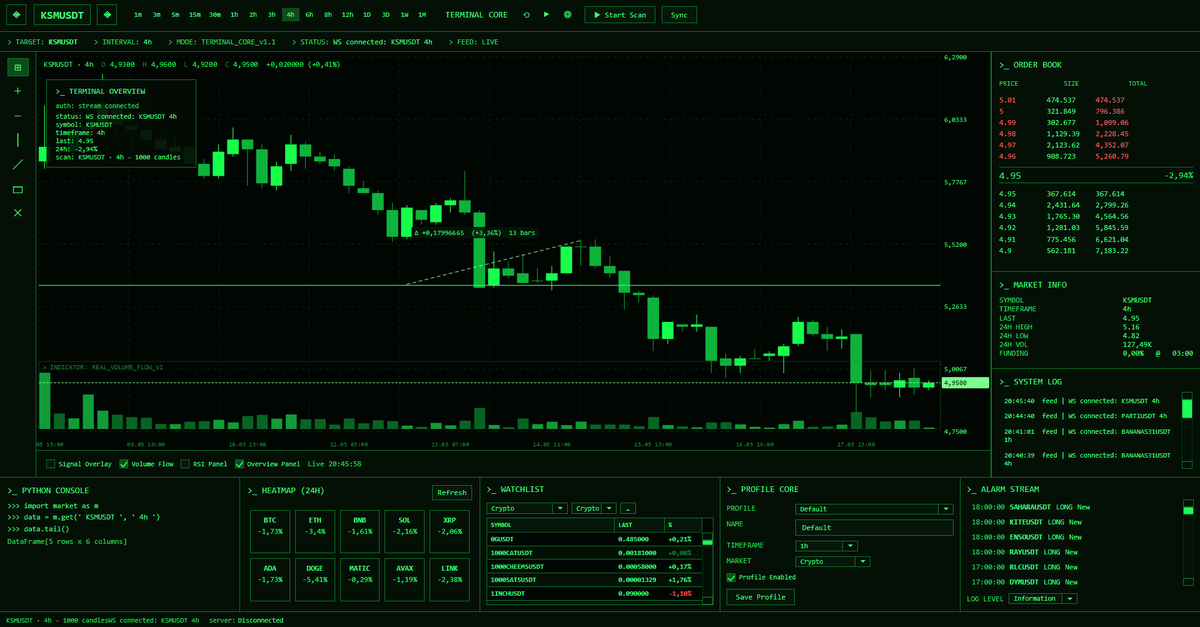Open the first Crypto dropdown in Watchlist
1200x627 pixels.
(528, 508)
